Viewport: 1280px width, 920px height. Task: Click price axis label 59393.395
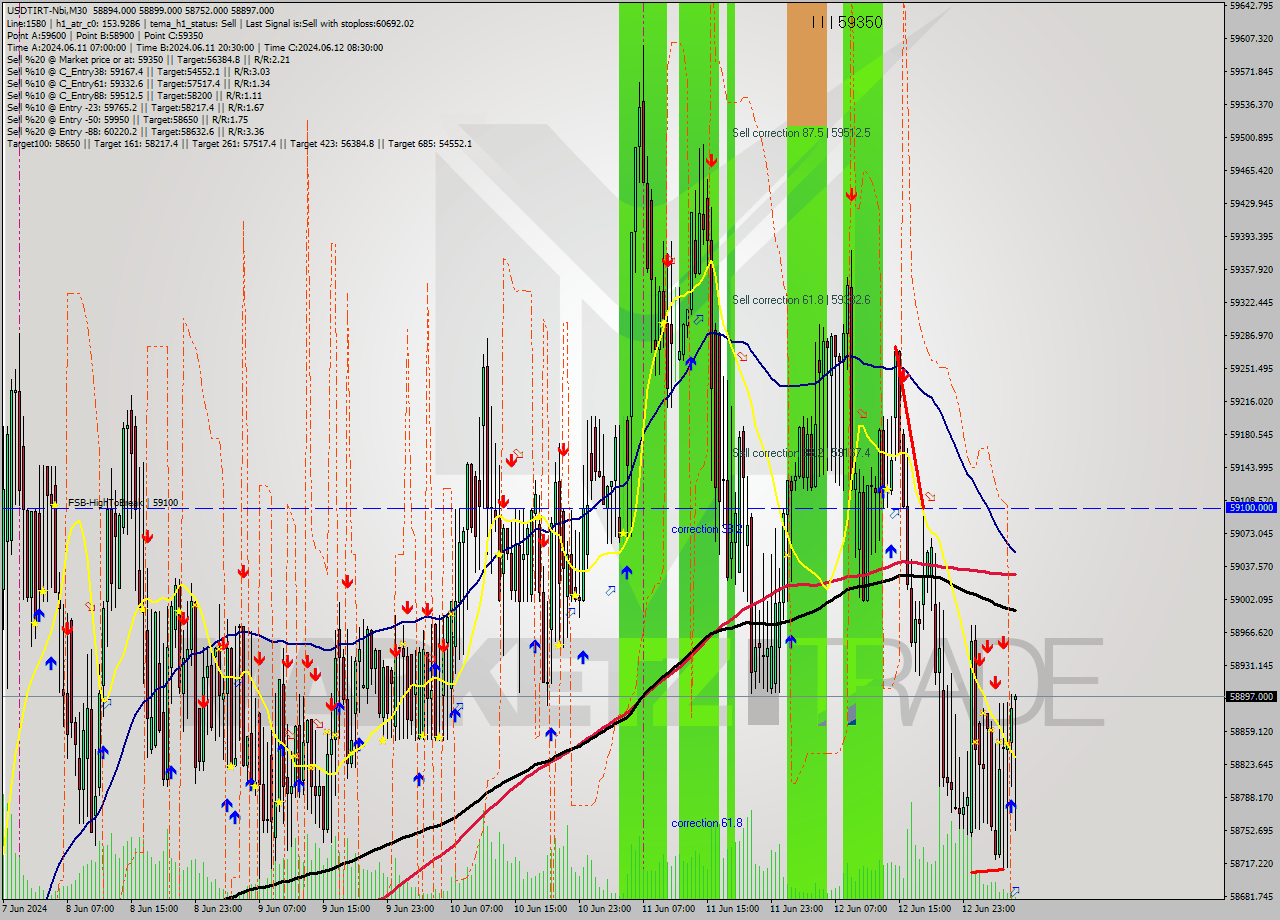[x=1251, y=236]
